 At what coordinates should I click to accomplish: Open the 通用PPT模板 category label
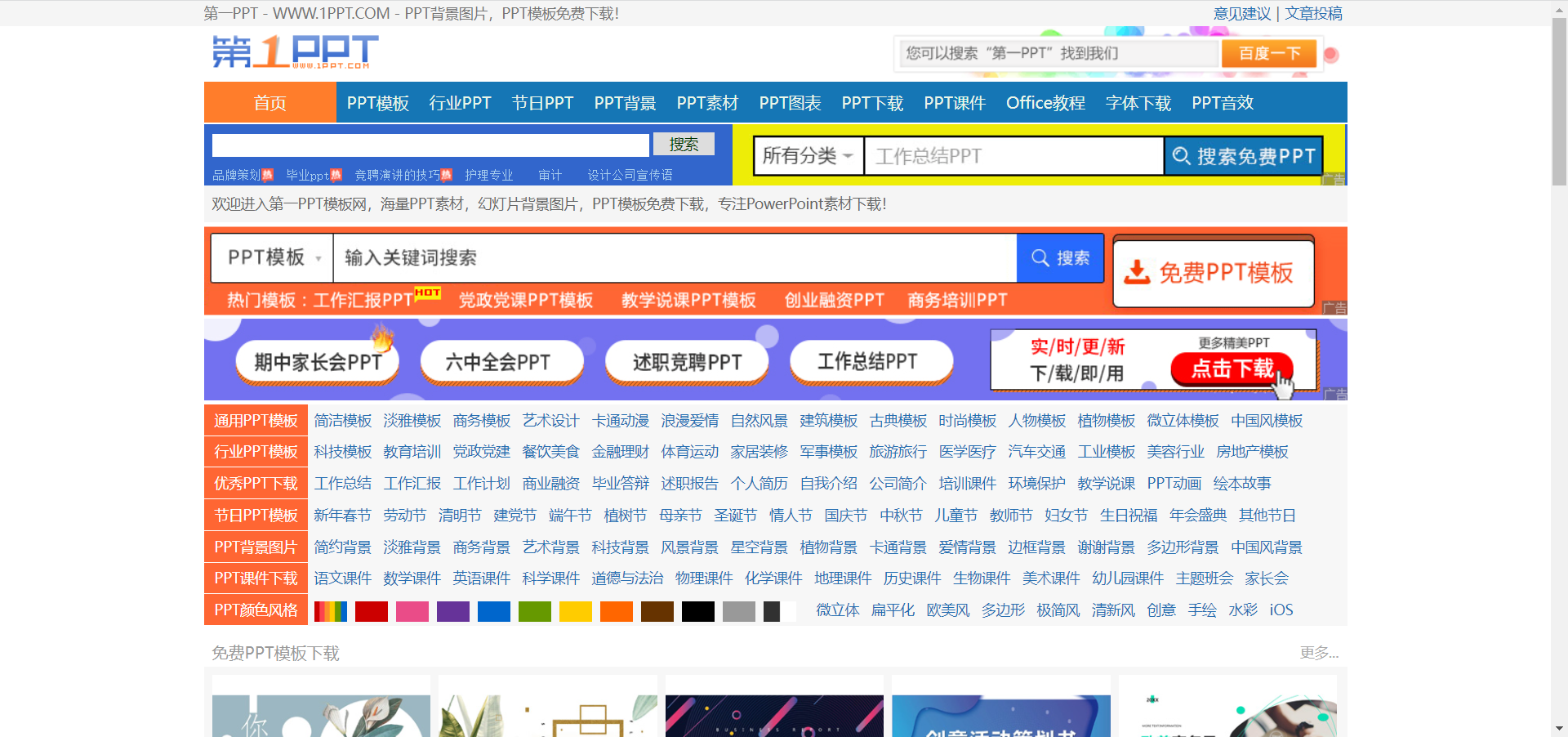click(x=256, y=421)
